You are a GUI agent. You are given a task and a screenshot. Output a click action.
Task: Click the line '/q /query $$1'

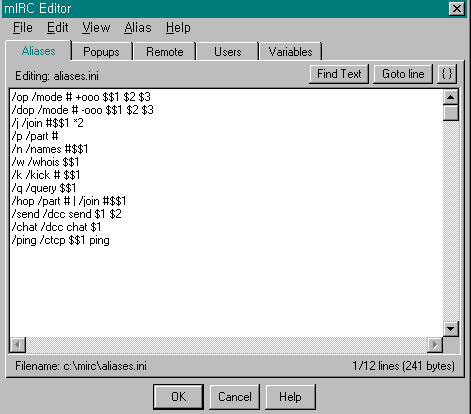coord(44,188)
